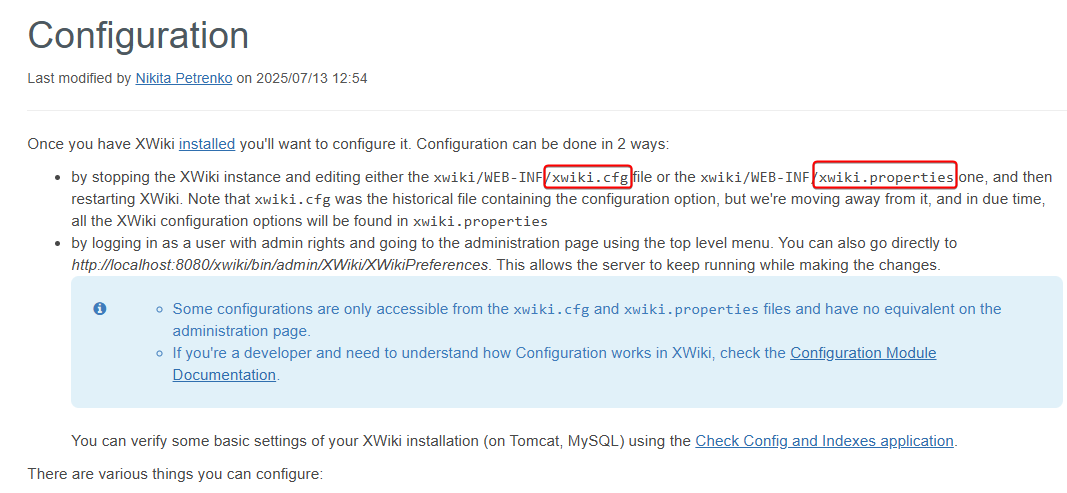1067x493 pixels.
Task: Click xwiki.properties code text inside info box
Action: click(691, 310)
